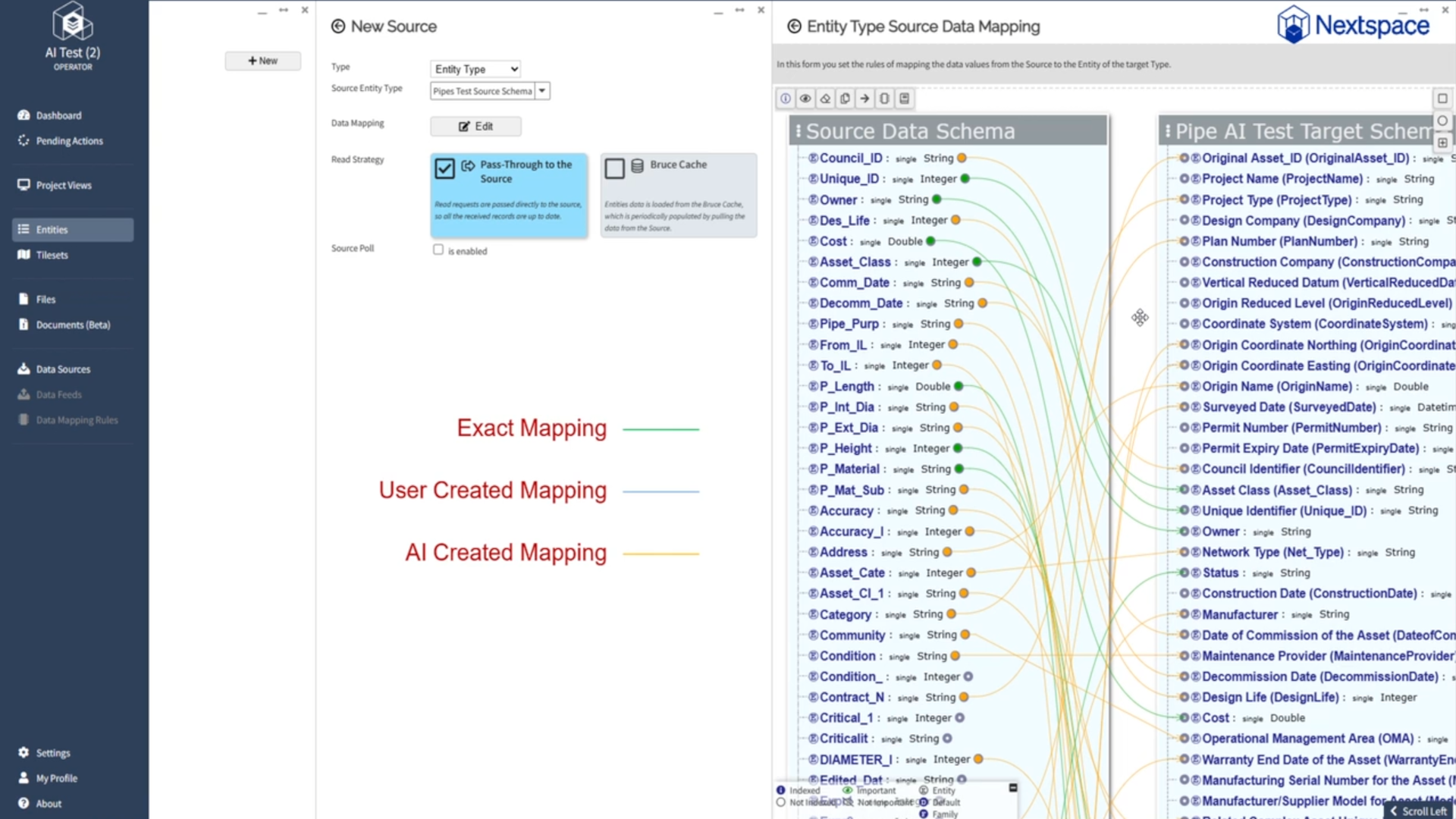The width and height of the screenshot is (1456, 819).
Task: Click the copy icon in the mapping toolbar
Action: click(845, 98)
